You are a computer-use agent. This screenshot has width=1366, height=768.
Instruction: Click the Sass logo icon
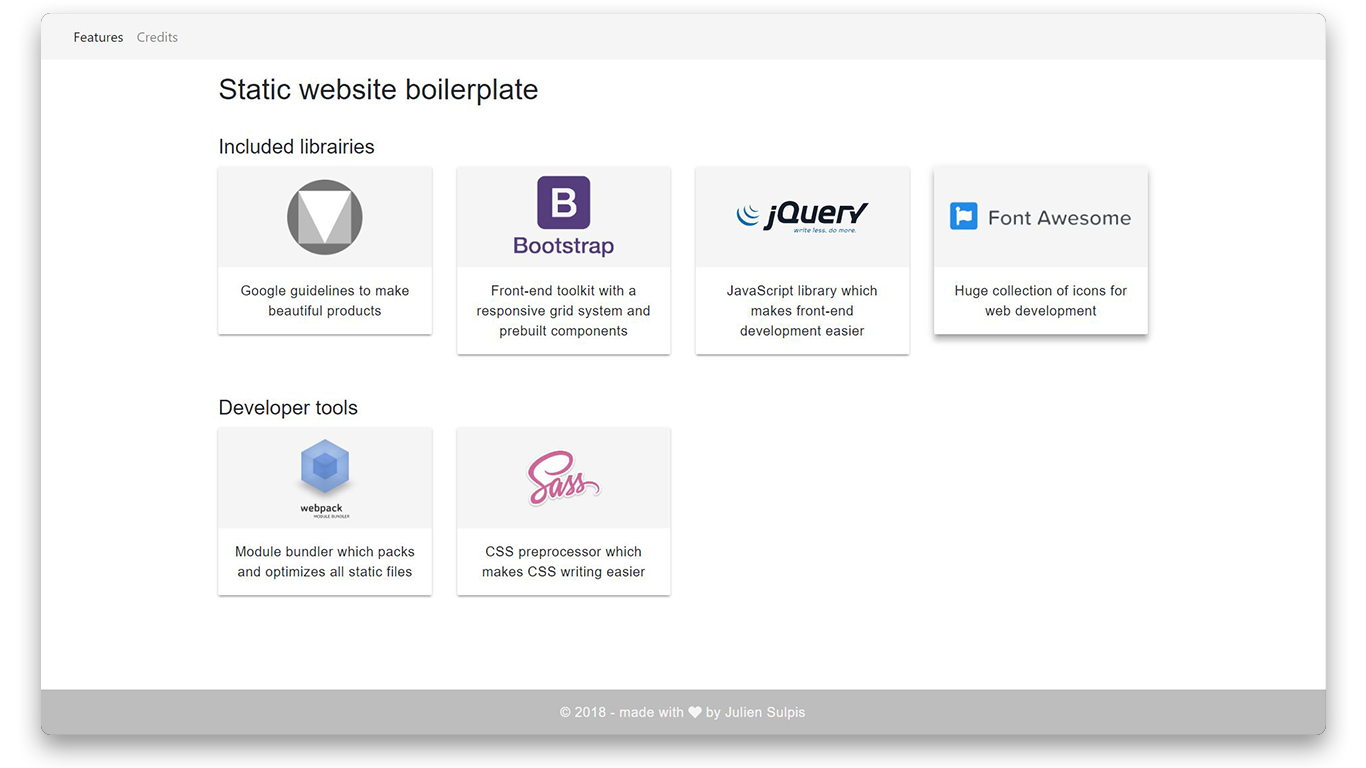563,477
